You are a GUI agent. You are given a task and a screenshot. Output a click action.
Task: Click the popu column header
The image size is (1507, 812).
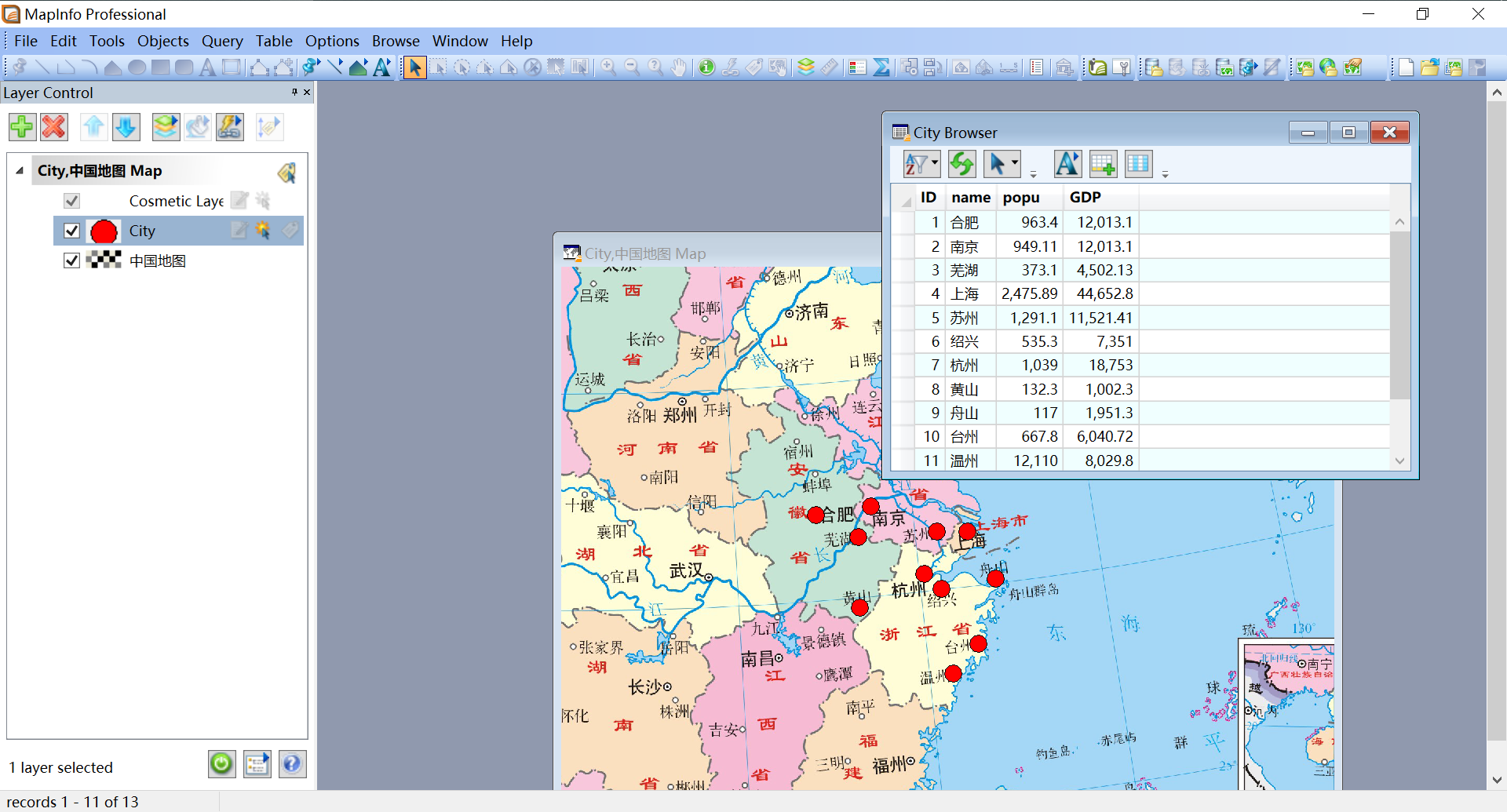1020,198
